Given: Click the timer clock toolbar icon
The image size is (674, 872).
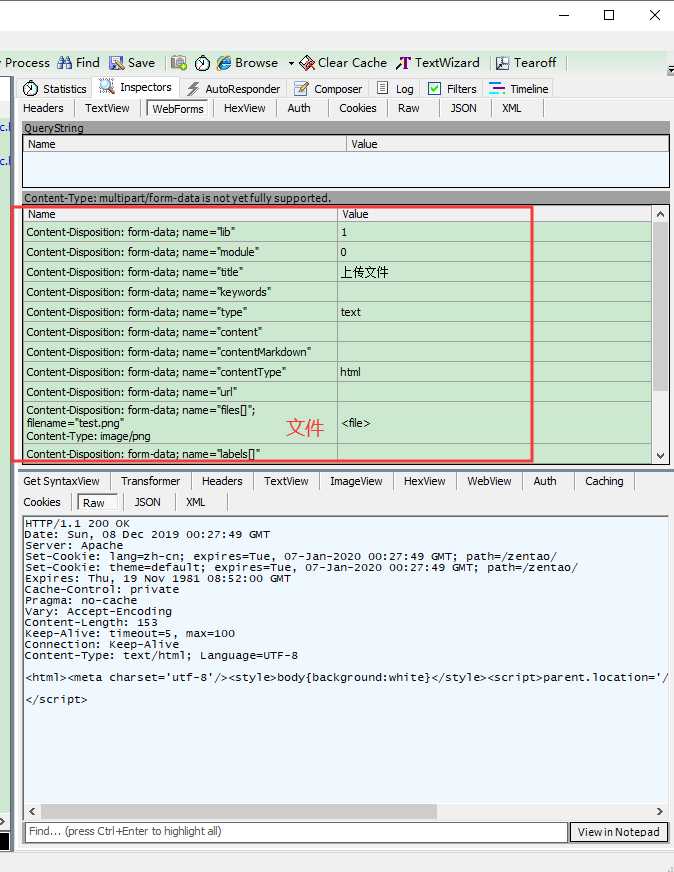Looking at the screenshot, I should 202,63.
